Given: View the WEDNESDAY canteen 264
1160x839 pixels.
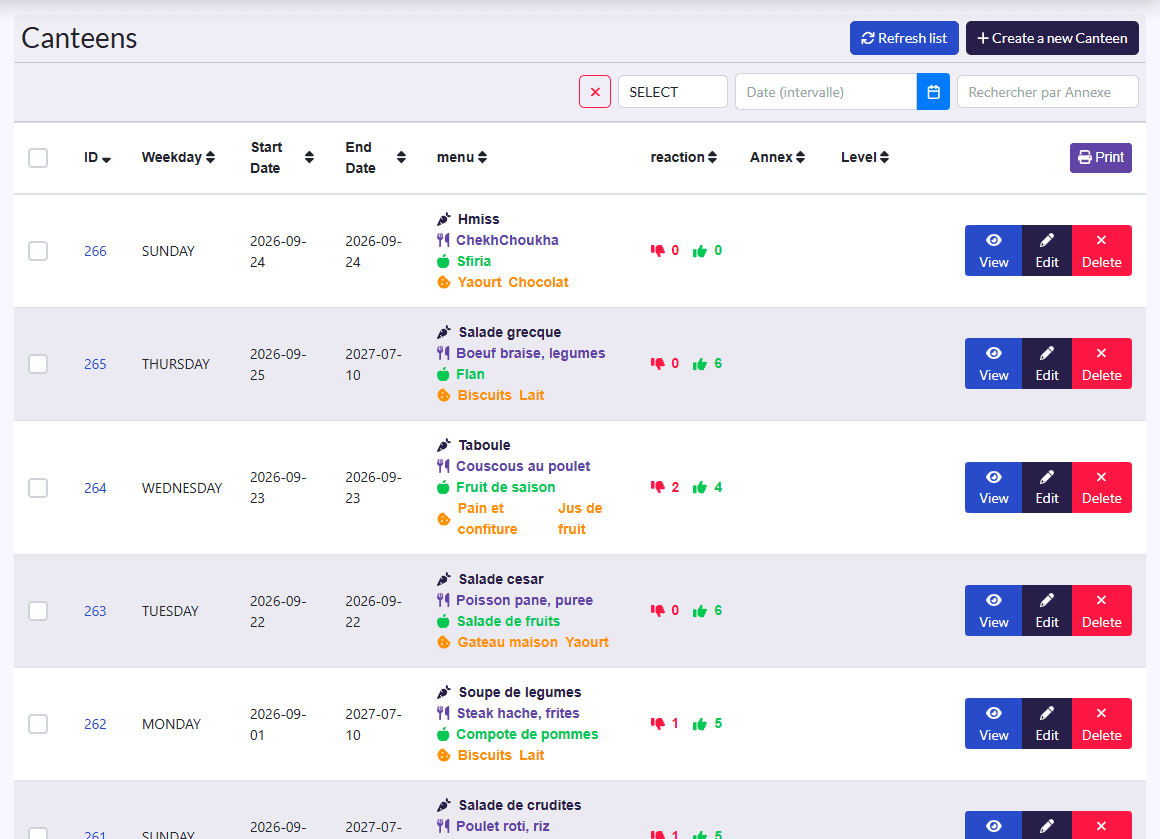Looking at the screenshot, I should point(994,488).
